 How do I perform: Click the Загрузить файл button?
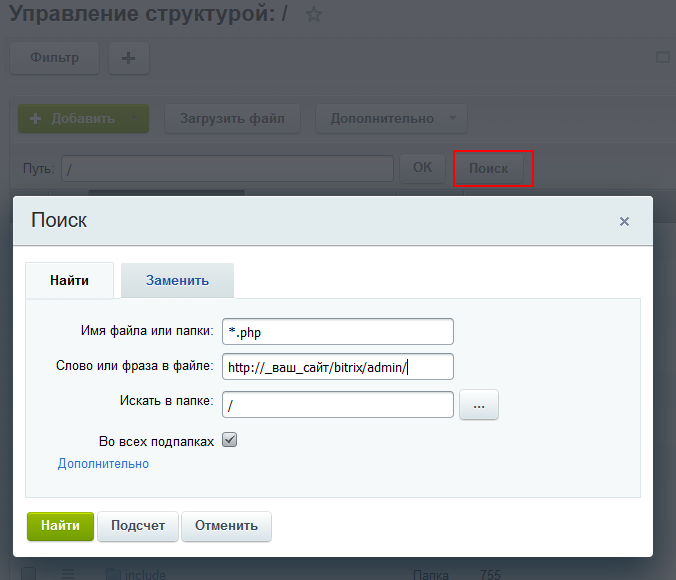coord(232,118)
